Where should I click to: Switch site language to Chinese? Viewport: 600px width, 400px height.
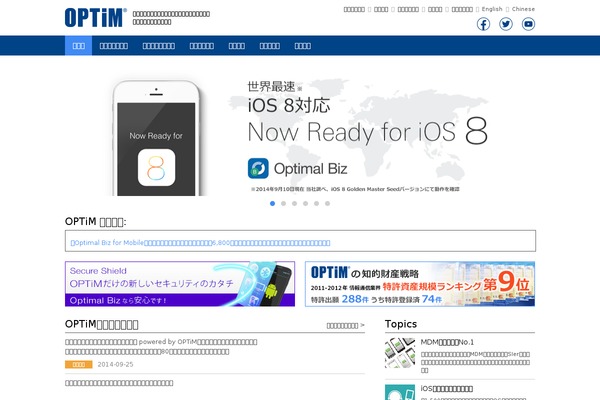pyautogui.click(x=523, y=9)
